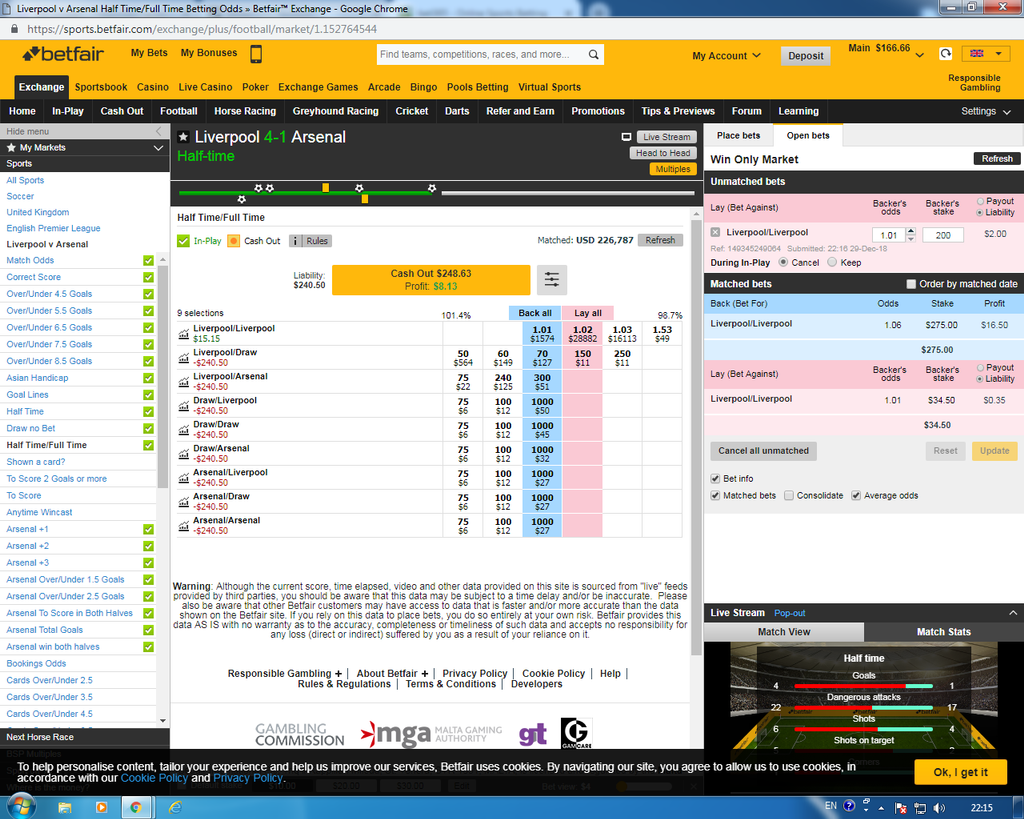Click Cancel all unmatched
Viewport: 1024px width, 819px height.
(x=763, y=451)
